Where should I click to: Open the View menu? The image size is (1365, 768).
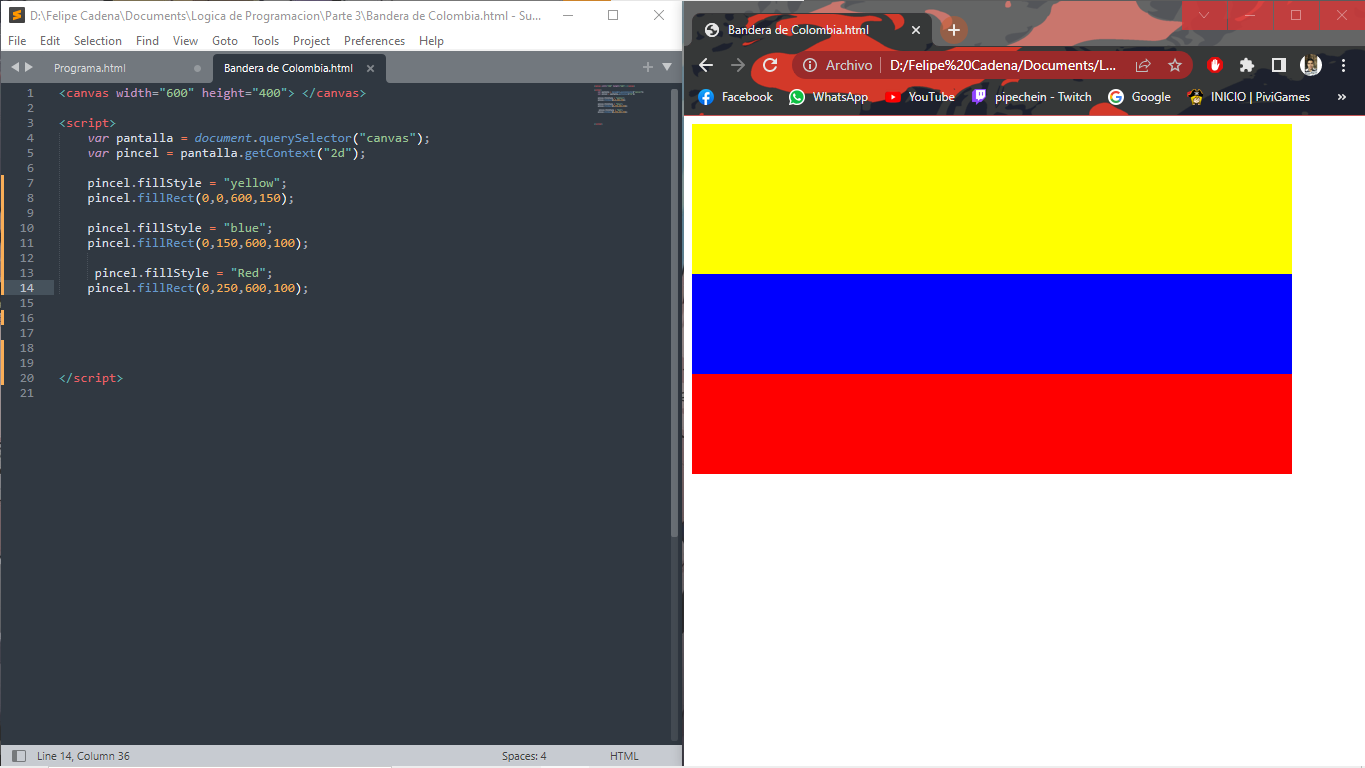tap(185, 41)
